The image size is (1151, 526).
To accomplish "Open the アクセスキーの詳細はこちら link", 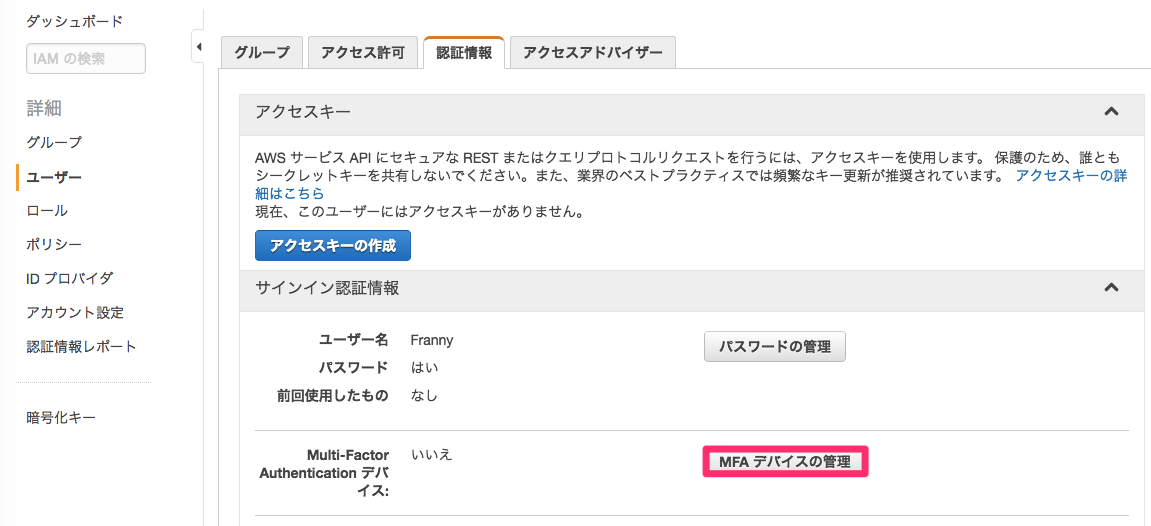I will click(x=1070, y=175).
